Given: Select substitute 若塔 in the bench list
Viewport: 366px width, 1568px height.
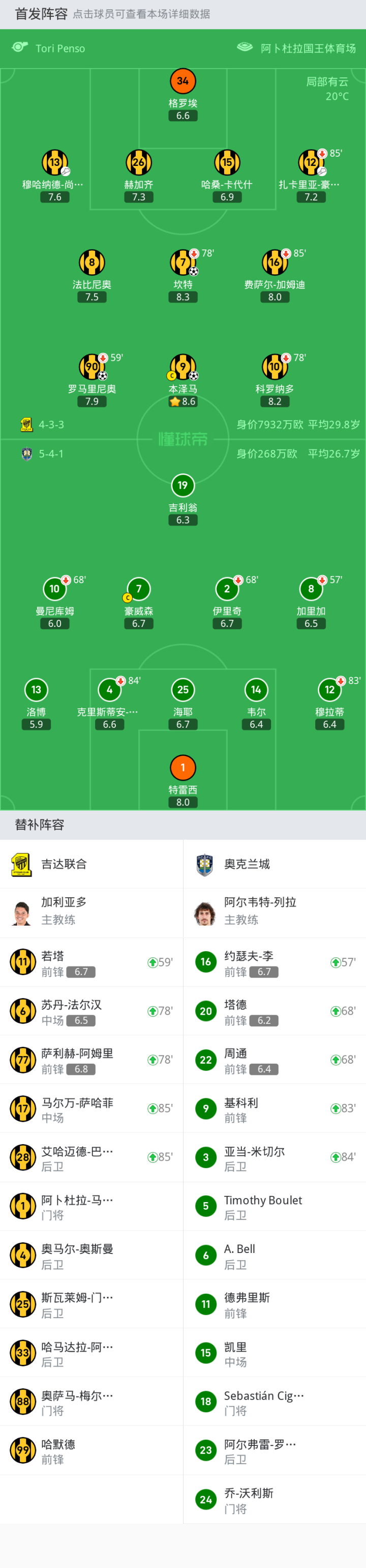Looking at the screenshot, I should [91, 962].
